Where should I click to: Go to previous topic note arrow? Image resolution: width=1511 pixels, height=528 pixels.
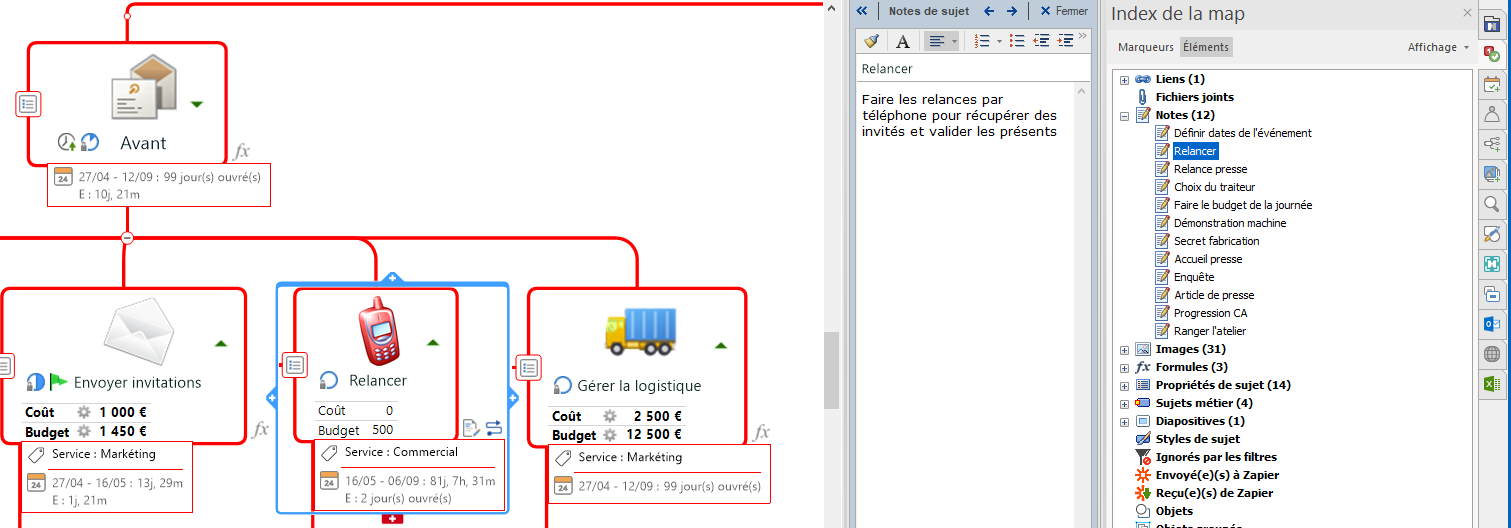(989, 11)
